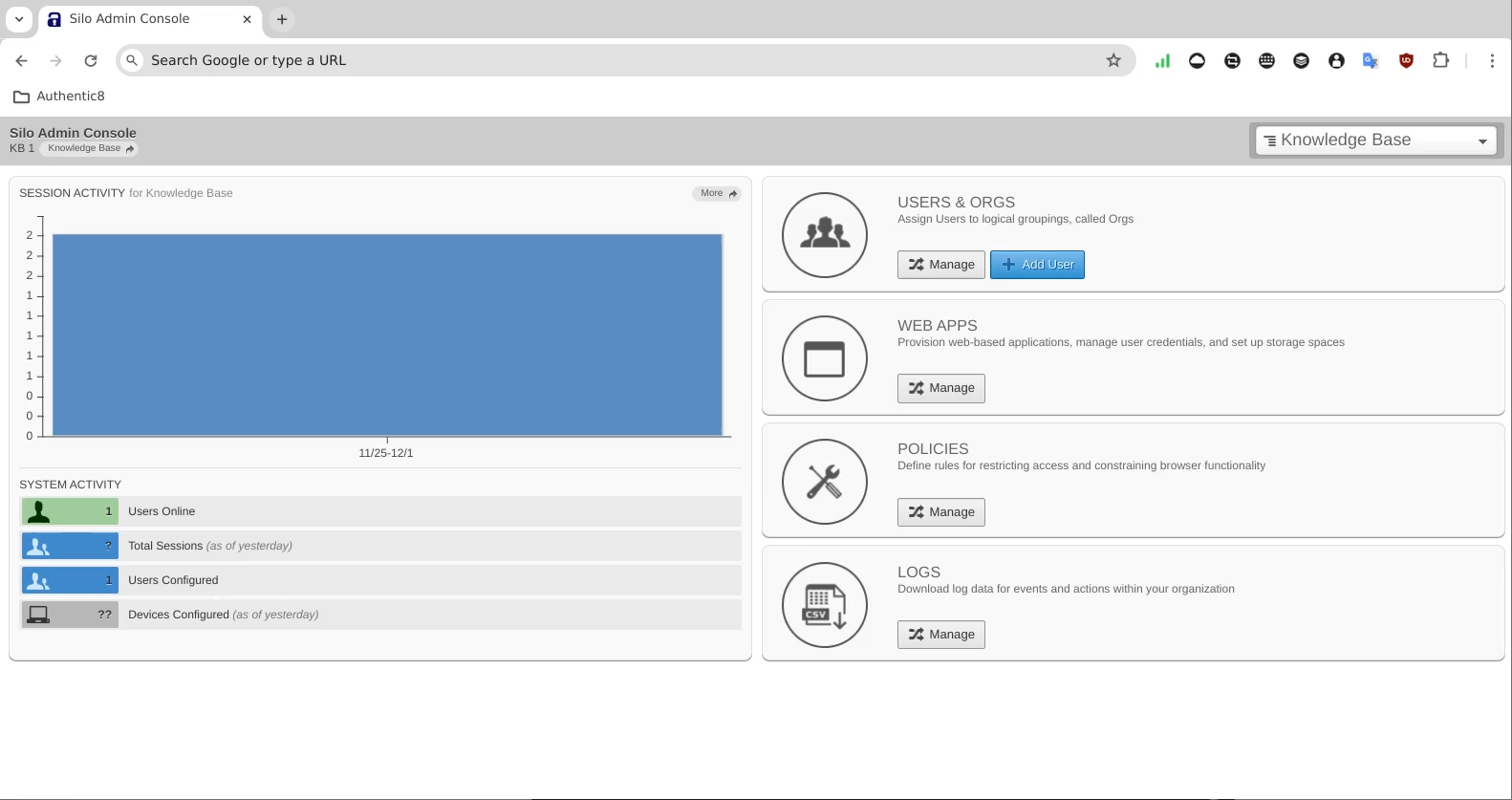Click the SYSTEM ACTIVITY heading
The width and height of the screenshot is (1512, 800).
70,485
